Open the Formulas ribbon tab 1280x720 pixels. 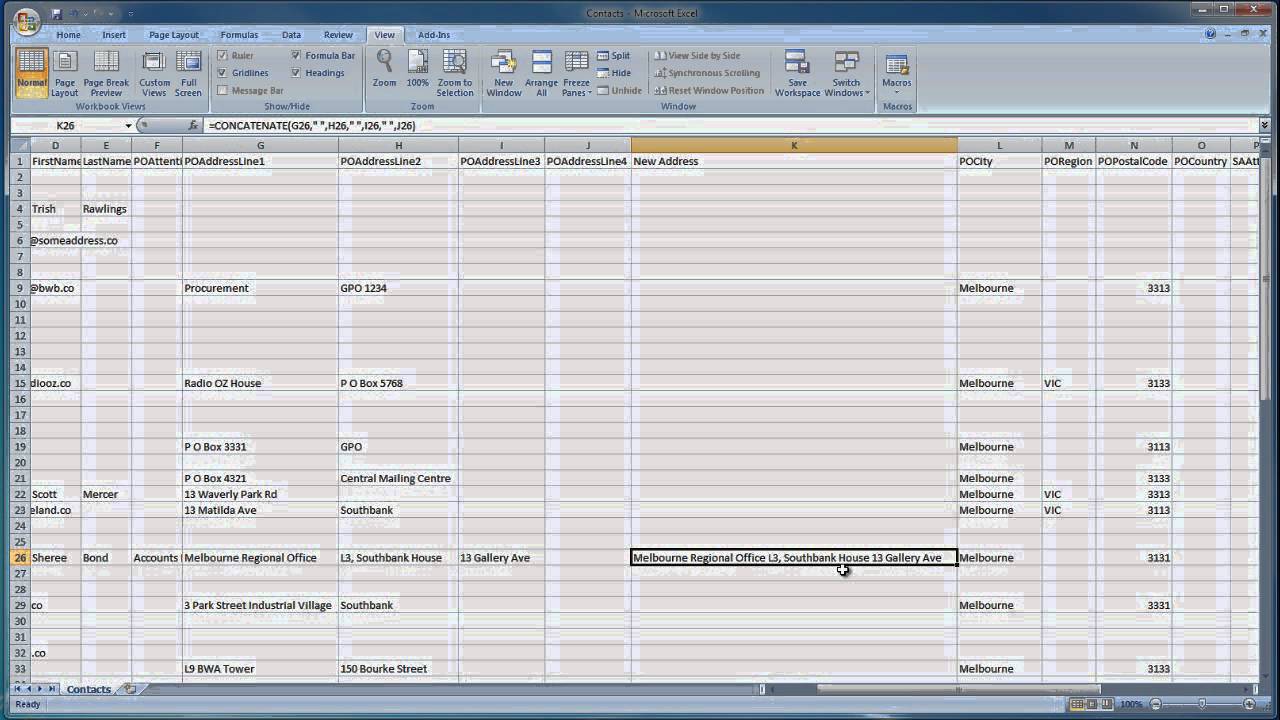239,35
